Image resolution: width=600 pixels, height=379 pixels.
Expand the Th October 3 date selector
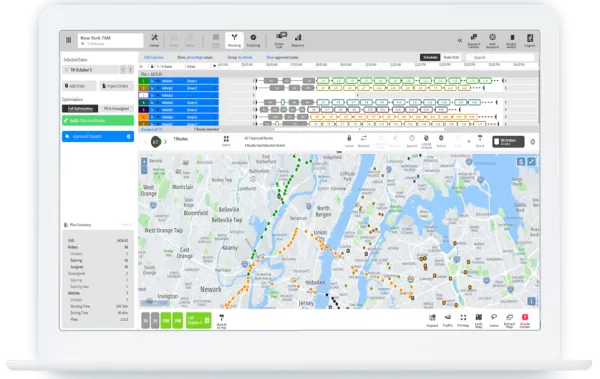91,70
